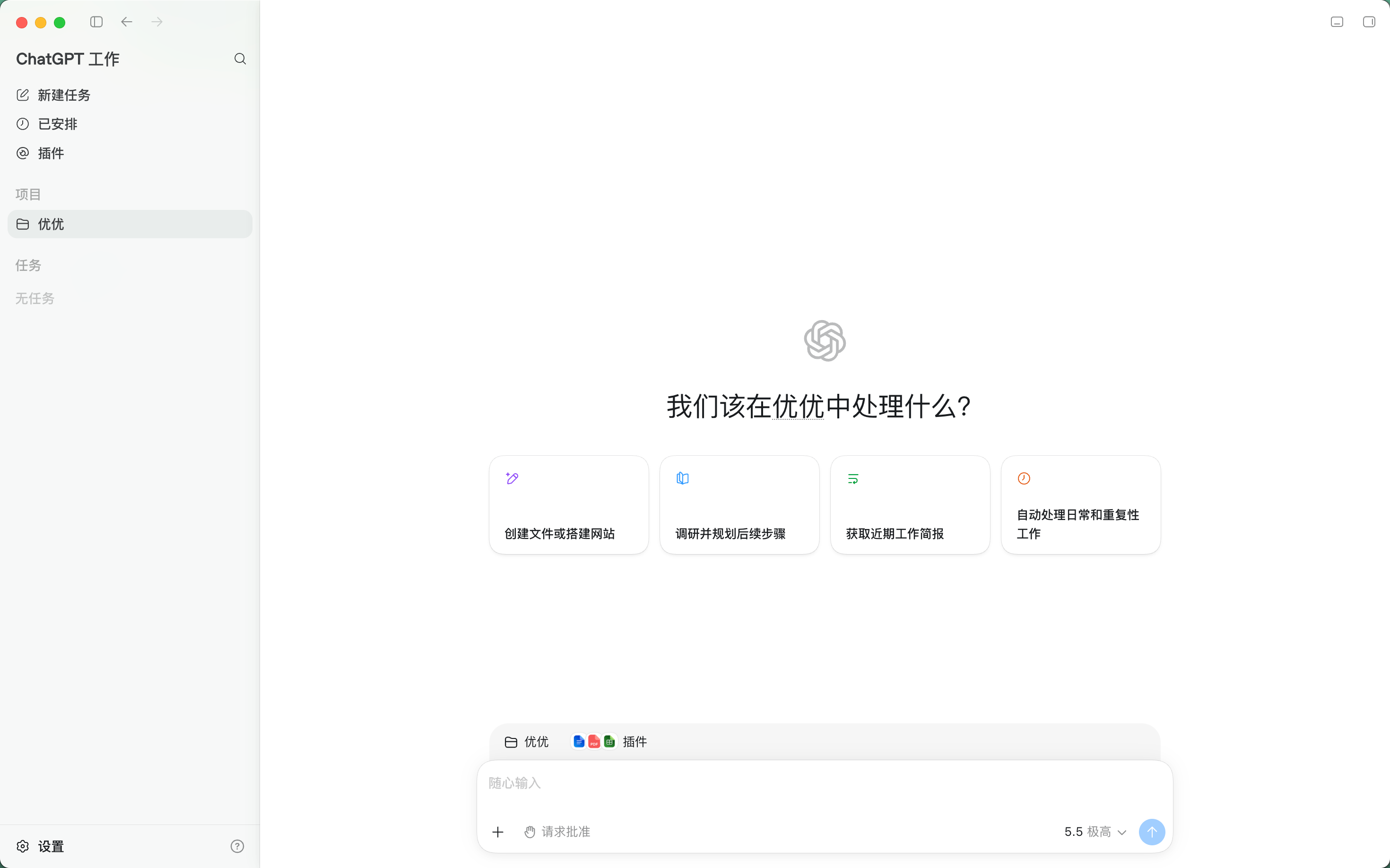Click the 无任务 empty tasks label
This screenshot has height=868, width=1390.
coord(35,298)
